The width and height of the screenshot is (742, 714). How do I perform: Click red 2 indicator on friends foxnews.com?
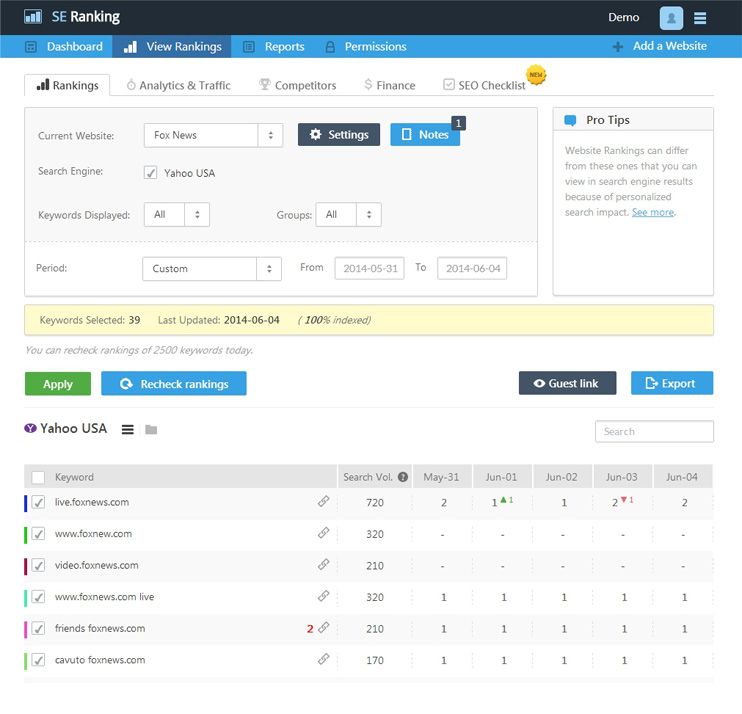[x=310, y=629]
